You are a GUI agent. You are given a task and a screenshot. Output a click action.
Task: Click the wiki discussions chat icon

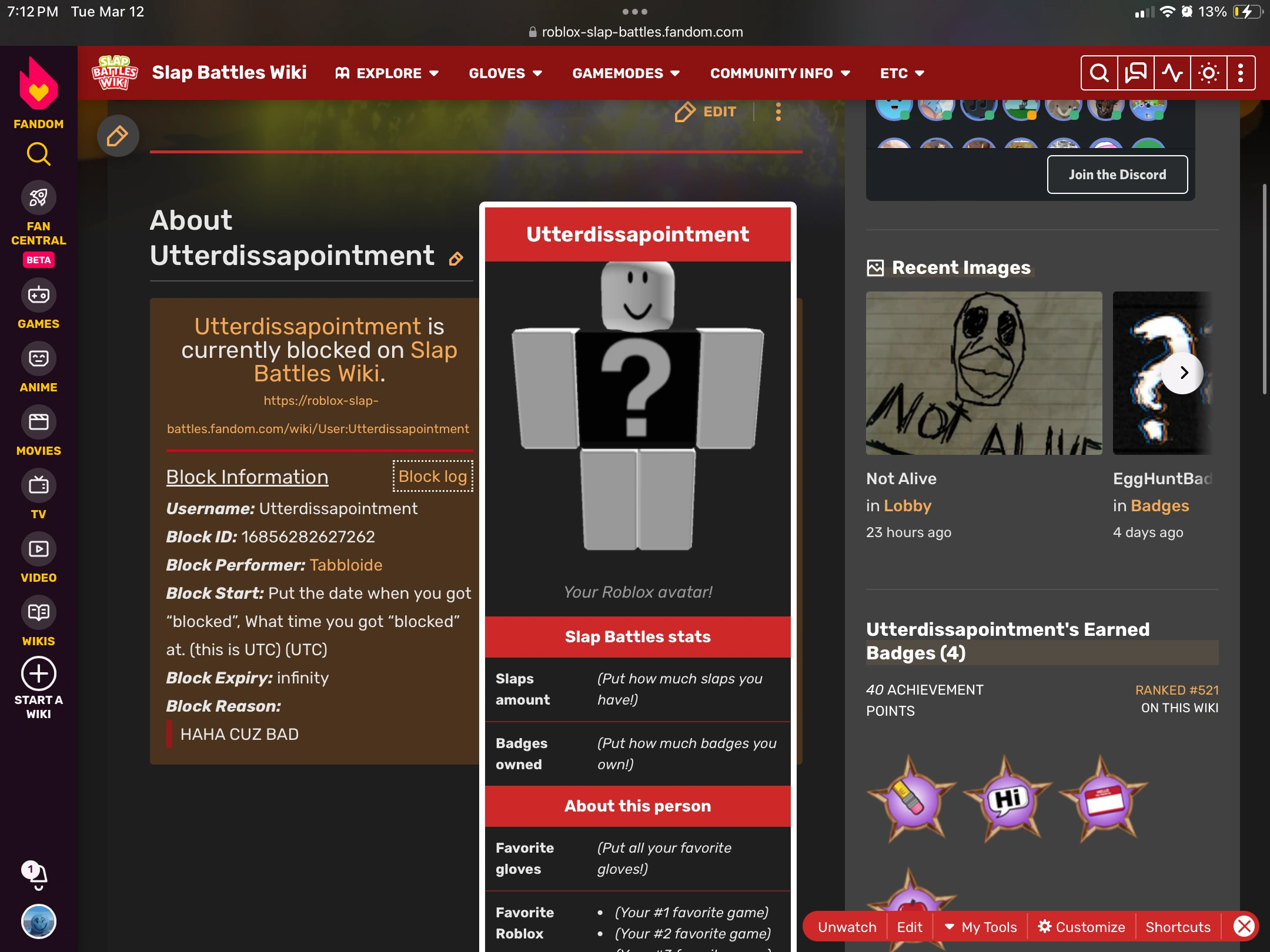(x=1135, y=73)
